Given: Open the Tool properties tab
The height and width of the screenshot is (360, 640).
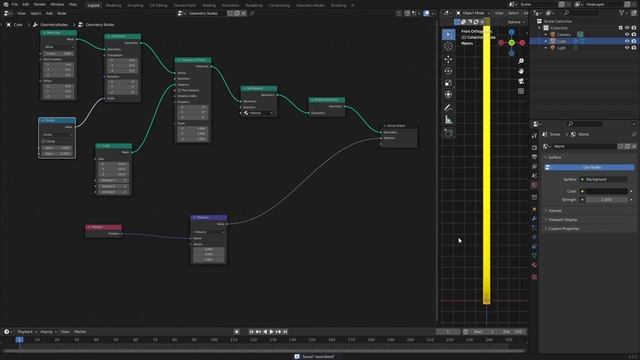Looking at the screenshot, I should point(534,136).
